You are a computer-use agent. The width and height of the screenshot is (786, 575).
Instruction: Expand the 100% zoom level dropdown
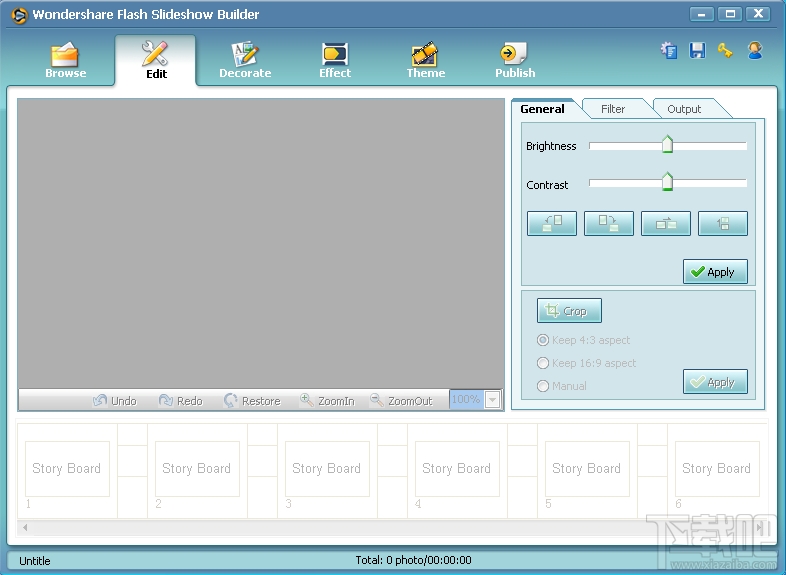(493, 400)
